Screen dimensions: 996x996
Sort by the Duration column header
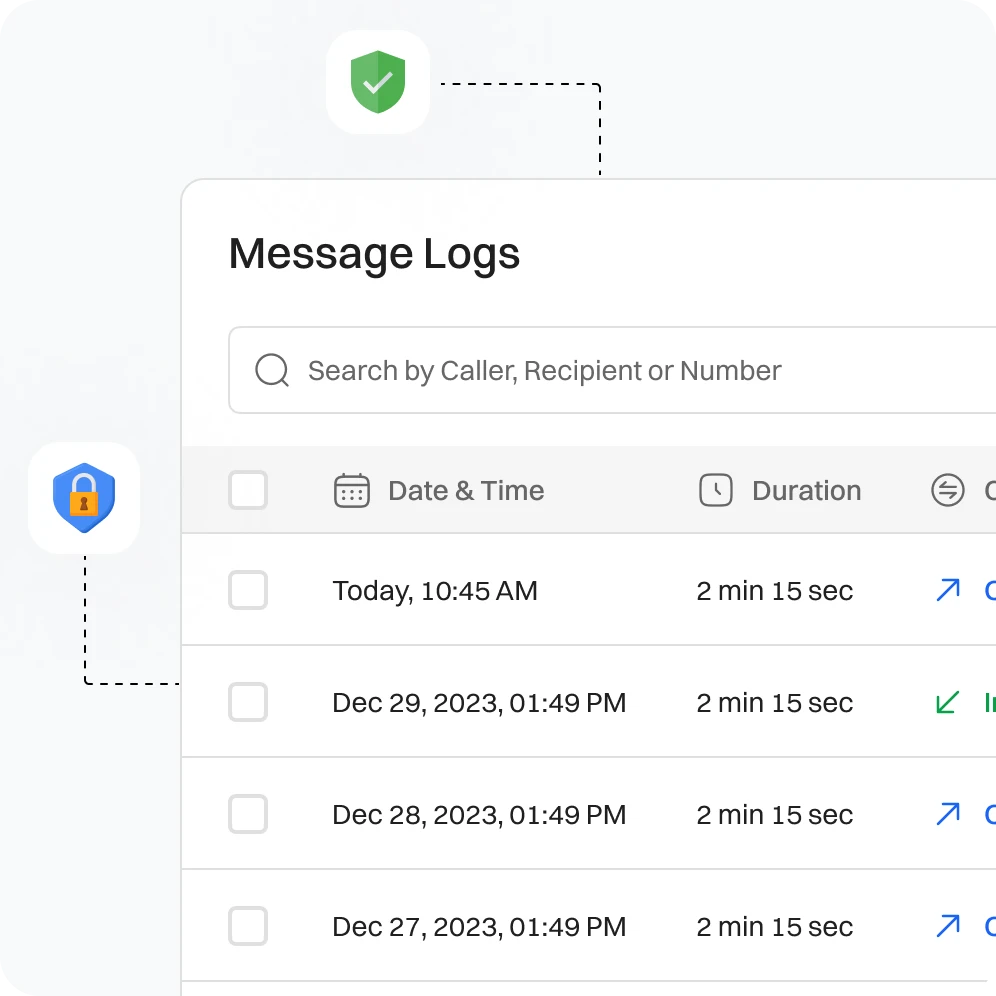click(x=806, y=491)
